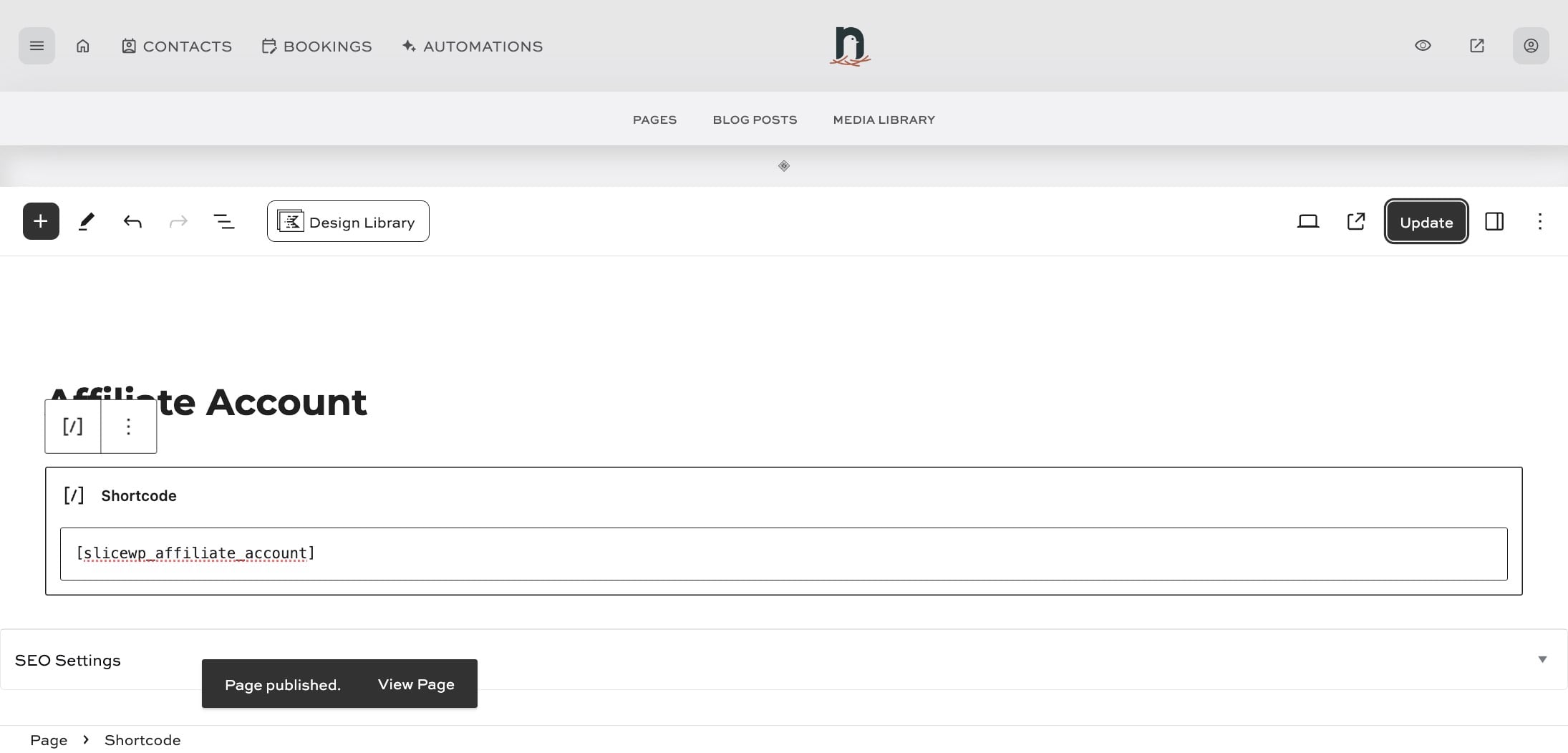Preview the site with the eye icon
This screenshot has height=753, width=1568.
(x=1422, y=45)
